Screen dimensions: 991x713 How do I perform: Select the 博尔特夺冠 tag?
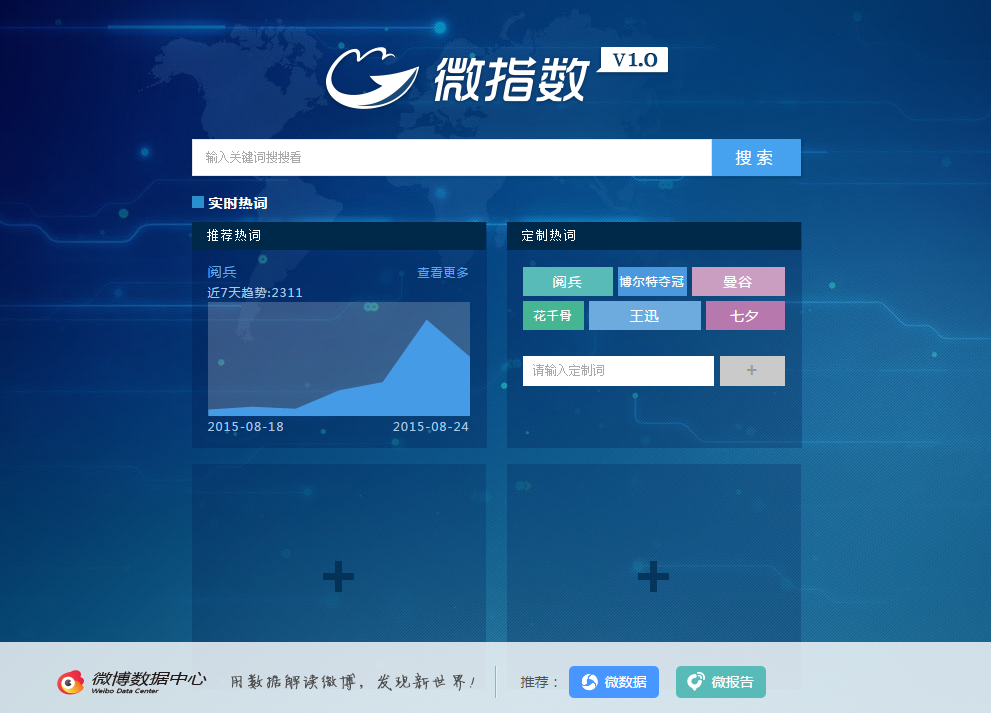click(x=652, y=281)
